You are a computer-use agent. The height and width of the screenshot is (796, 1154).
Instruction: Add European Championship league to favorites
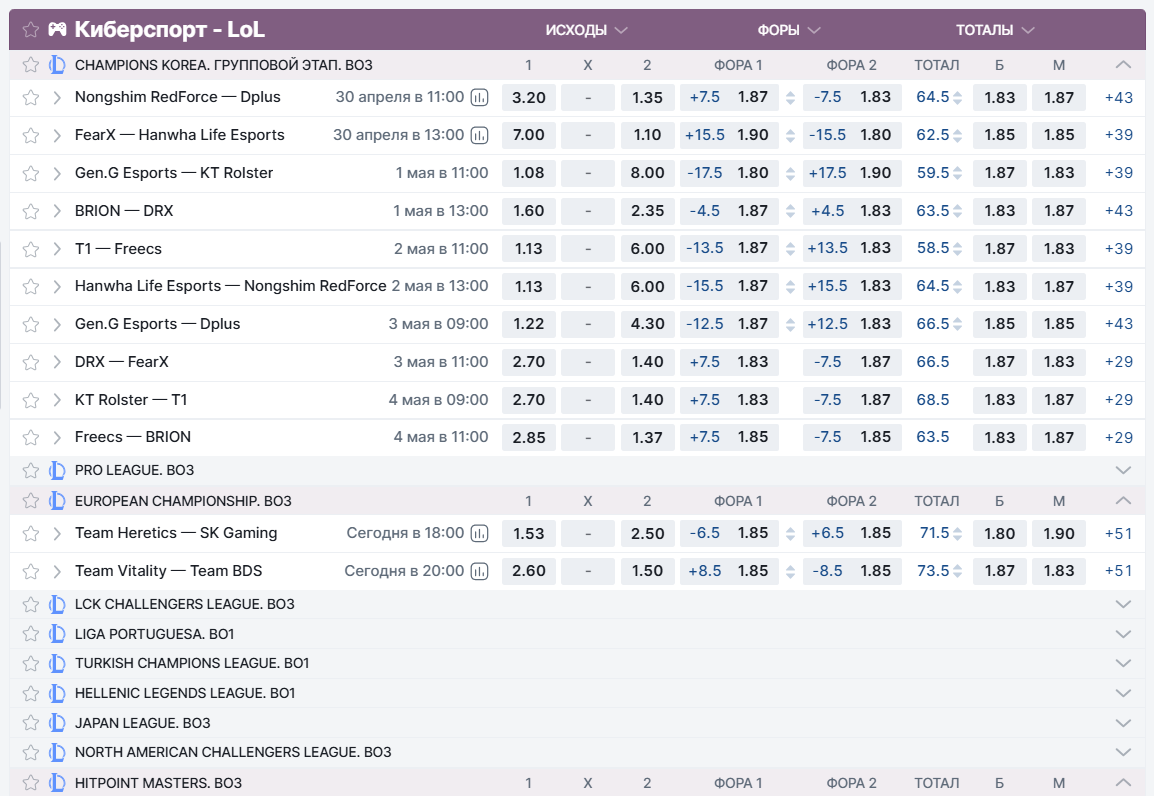coord(31,501)
